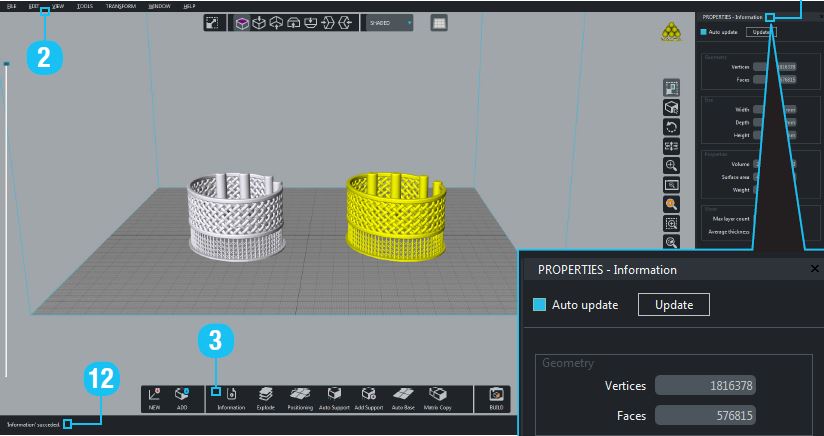Open the Information tool in bottom toolbar
This screenshot has width=824, height=436.
(231, 396)
